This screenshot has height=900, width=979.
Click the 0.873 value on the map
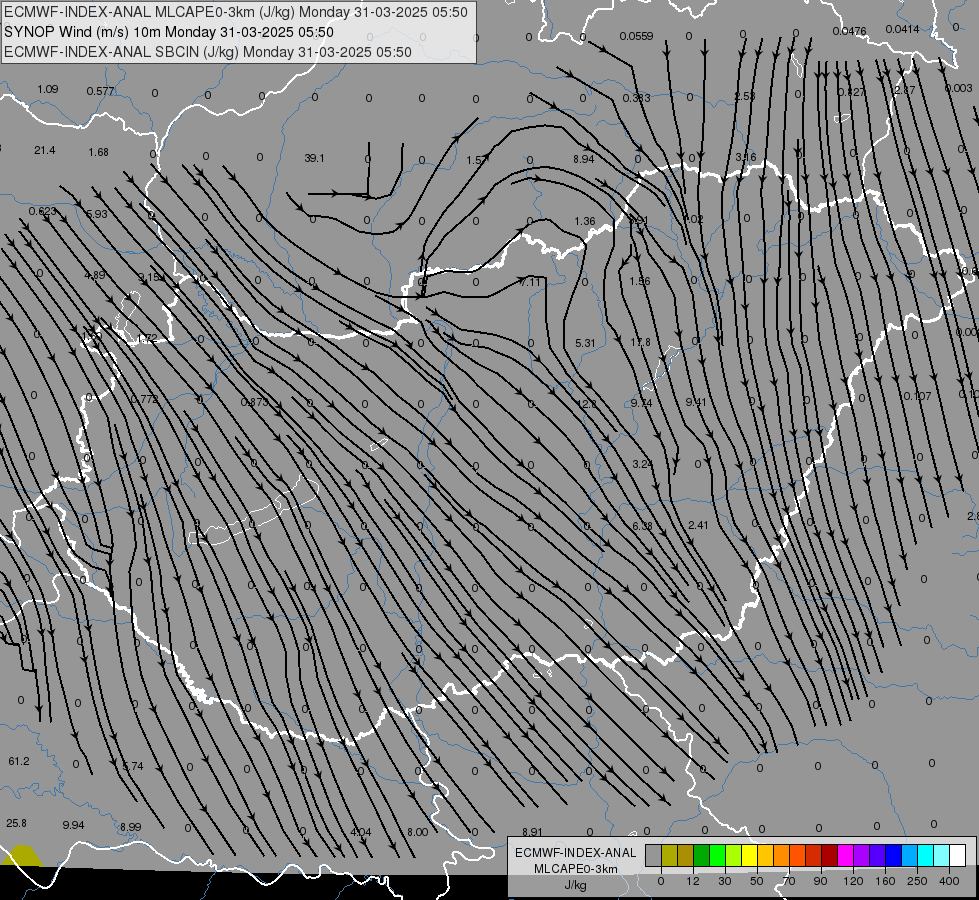(254, 402)
